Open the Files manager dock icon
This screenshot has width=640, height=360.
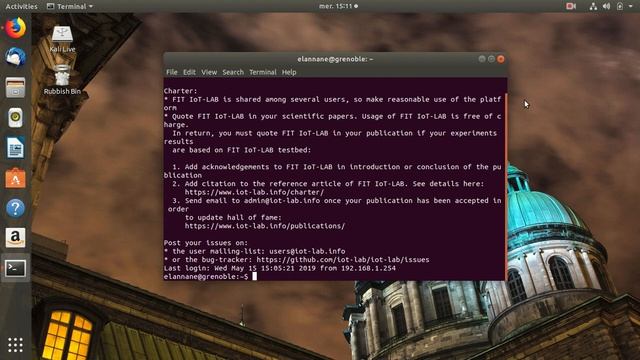(16, 87)
